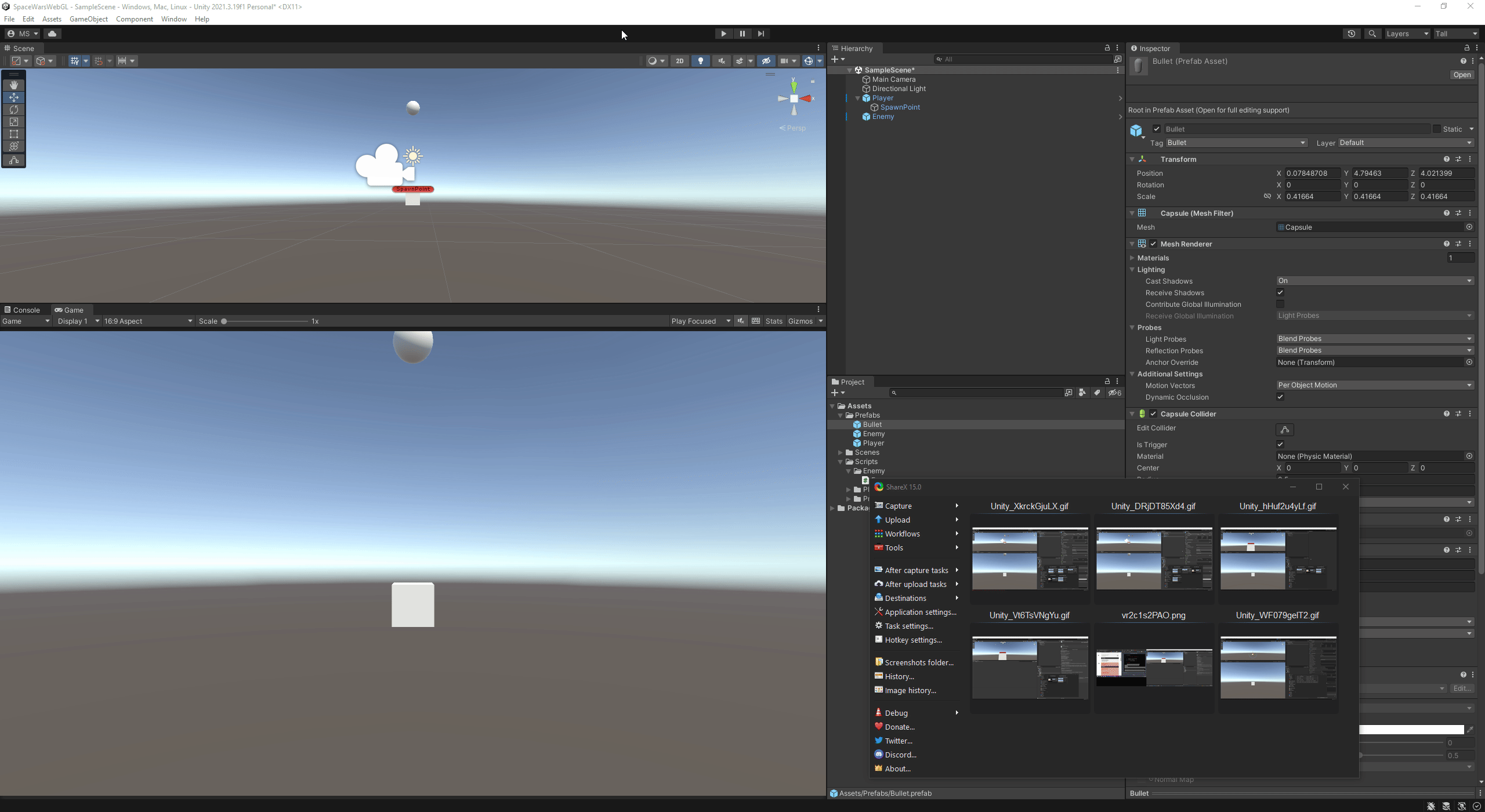Select the Rotate tool

(14, 110)
